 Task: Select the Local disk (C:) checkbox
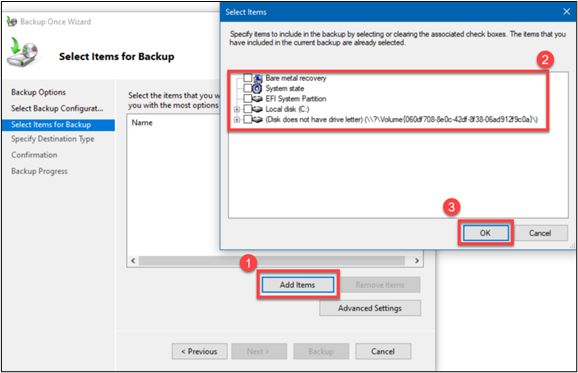pyautogui.click(x=248, y=109)
